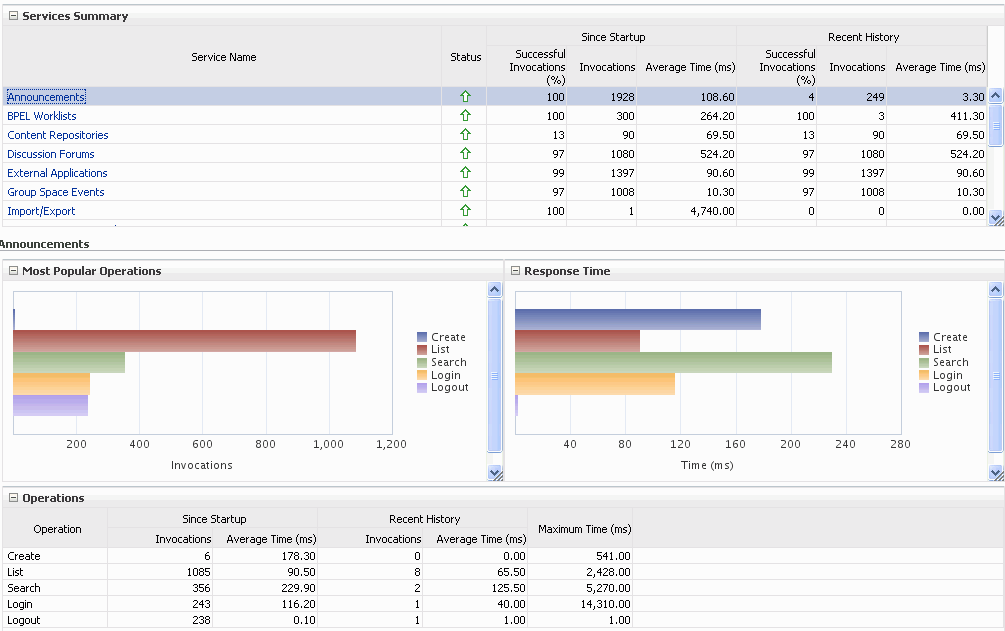Click the status icon for Discussion Forums

pos(464,153)
